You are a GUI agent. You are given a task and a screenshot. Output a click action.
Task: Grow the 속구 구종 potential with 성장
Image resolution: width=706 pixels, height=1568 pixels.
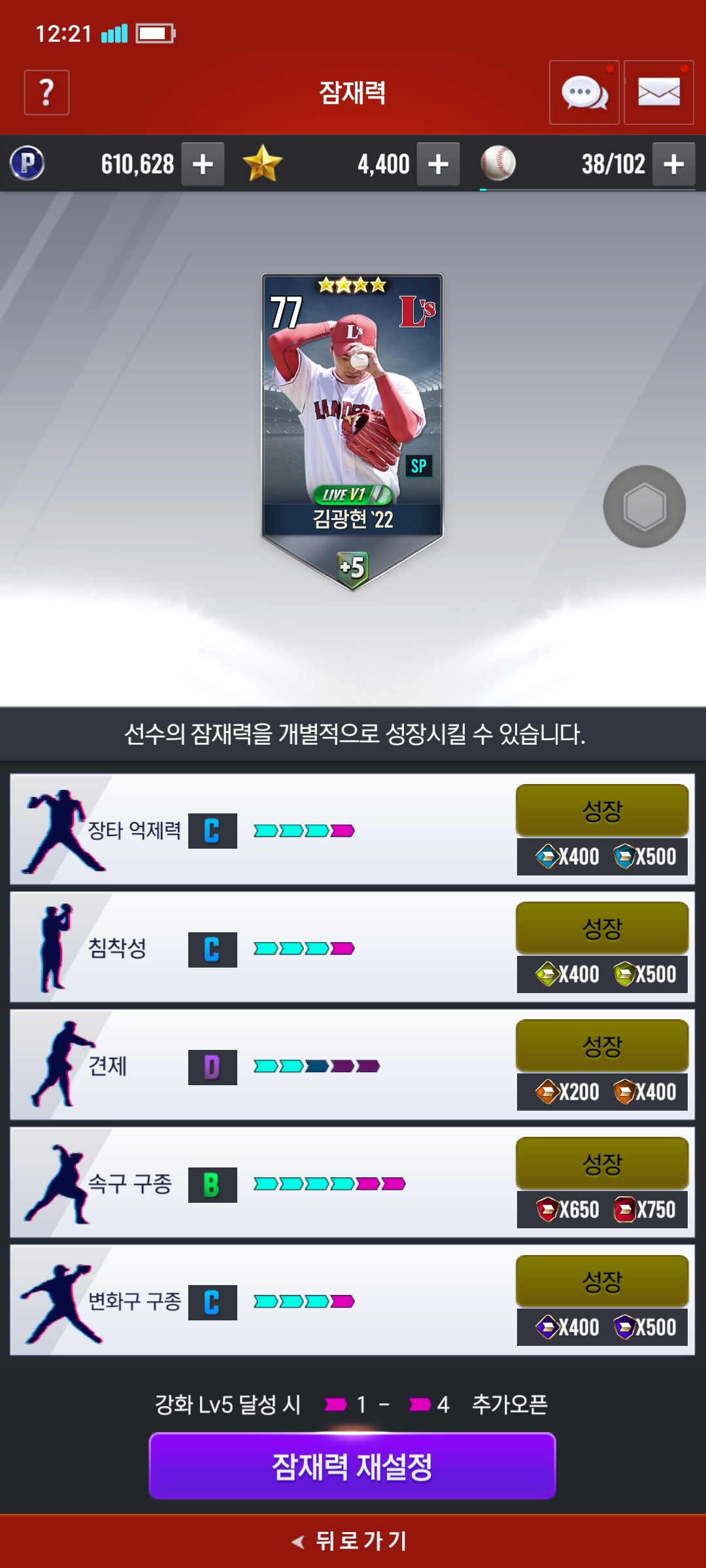(x=602, y=1163)
